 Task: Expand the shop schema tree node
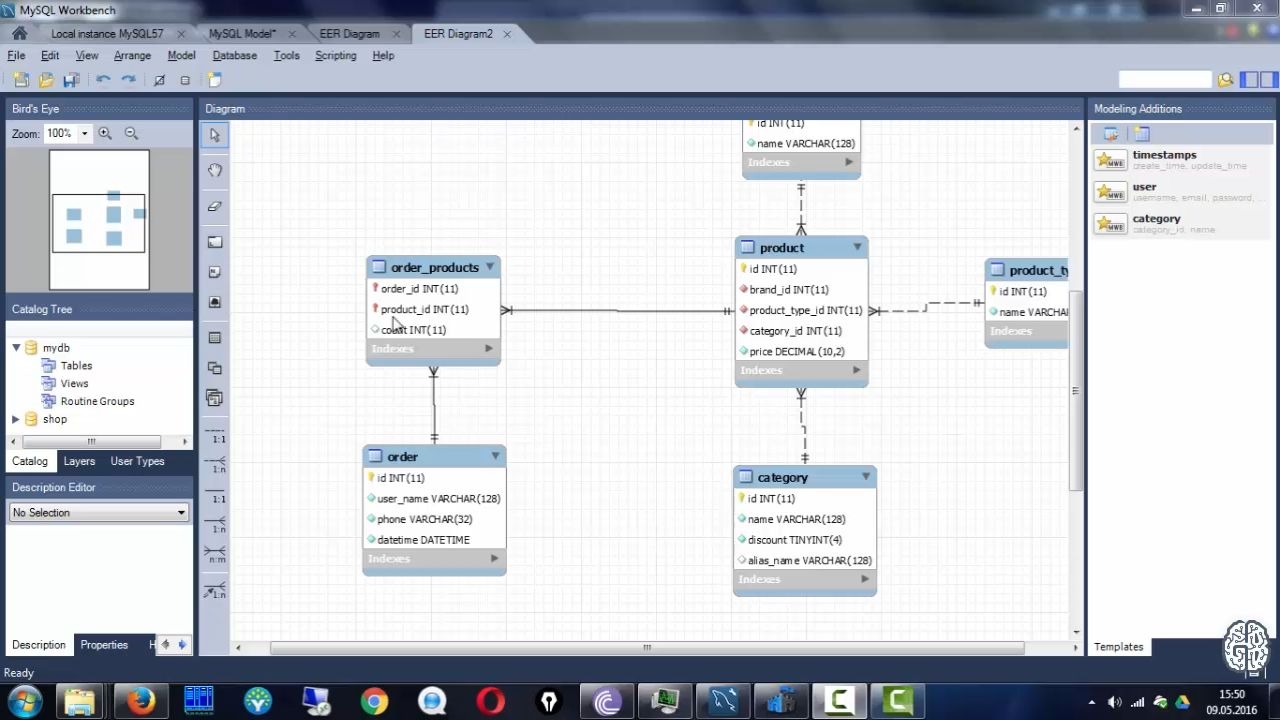(16, 419)
